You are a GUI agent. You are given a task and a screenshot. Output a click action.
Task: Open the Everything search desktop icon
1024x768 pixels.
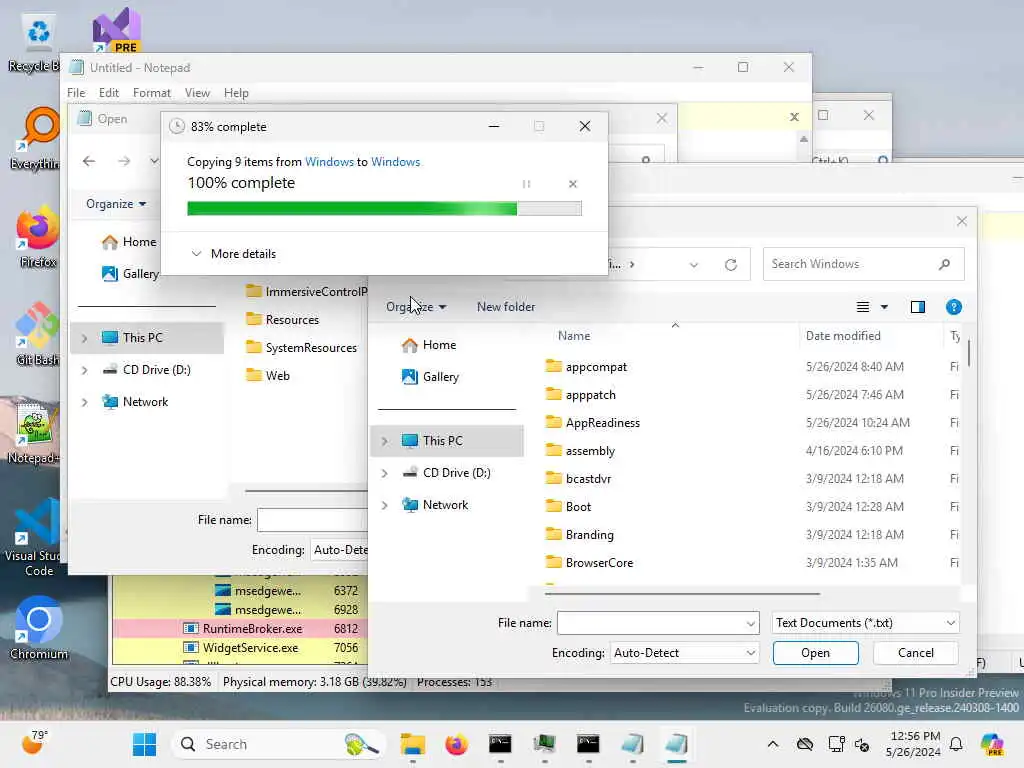[37, 138]
